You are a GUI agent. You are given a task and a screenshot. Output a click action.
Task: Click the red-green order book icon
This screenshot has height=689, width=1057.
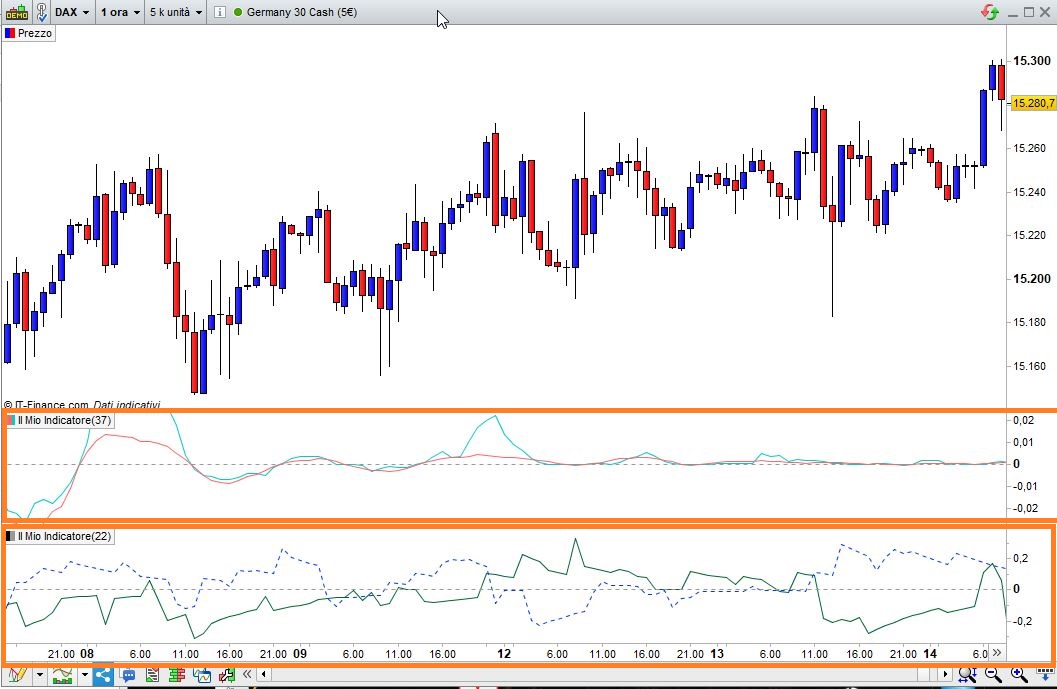click(177, 675)
